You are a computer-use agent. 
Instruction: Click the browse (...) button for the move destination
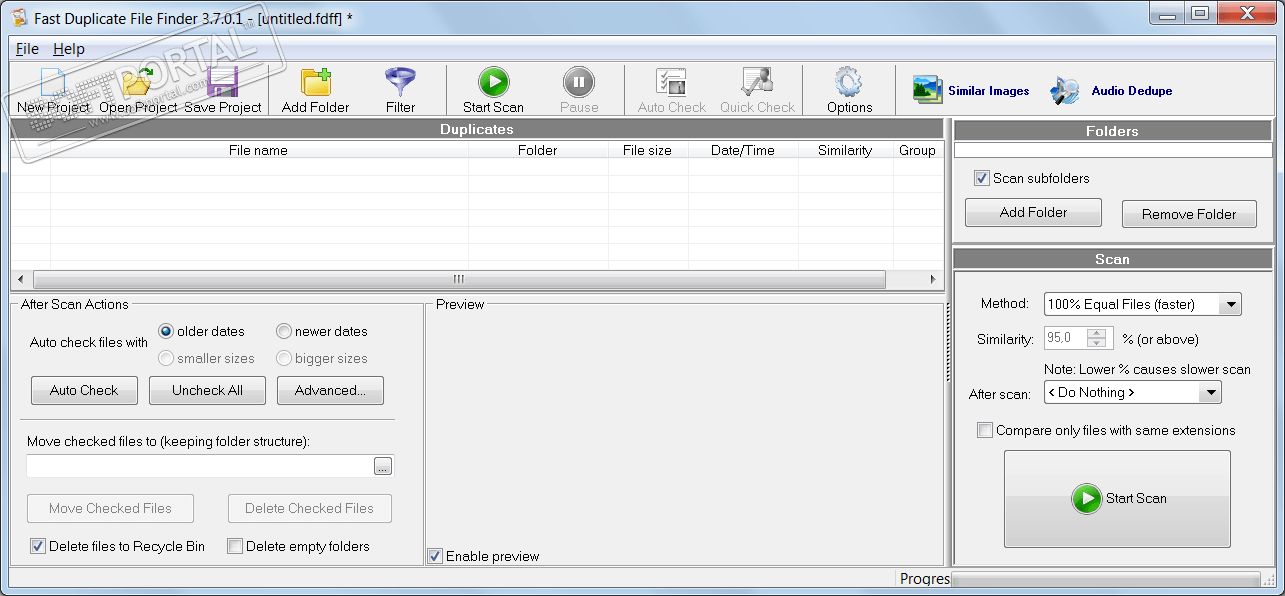tap(383, 466)
